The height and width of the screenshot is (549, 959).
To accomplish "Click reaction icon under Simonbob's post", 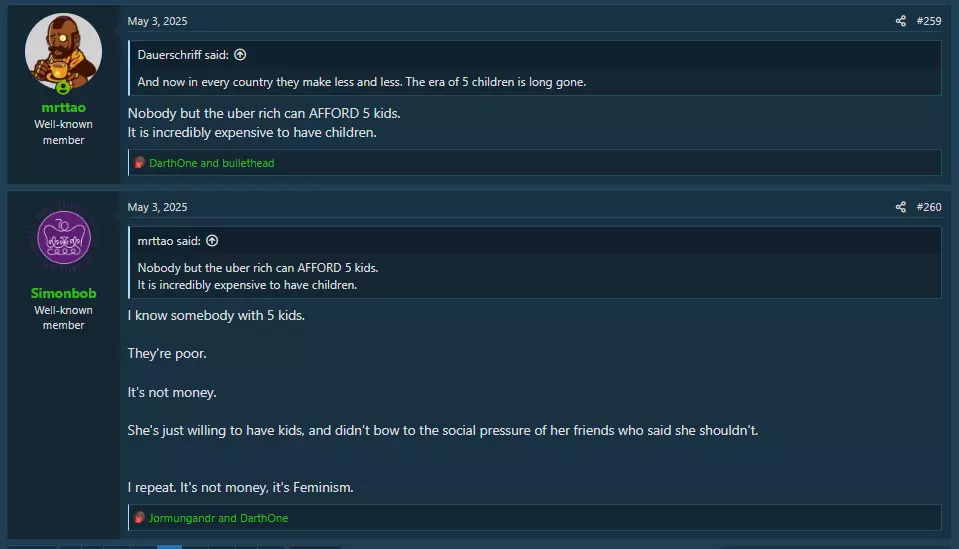I will point(139,518).
